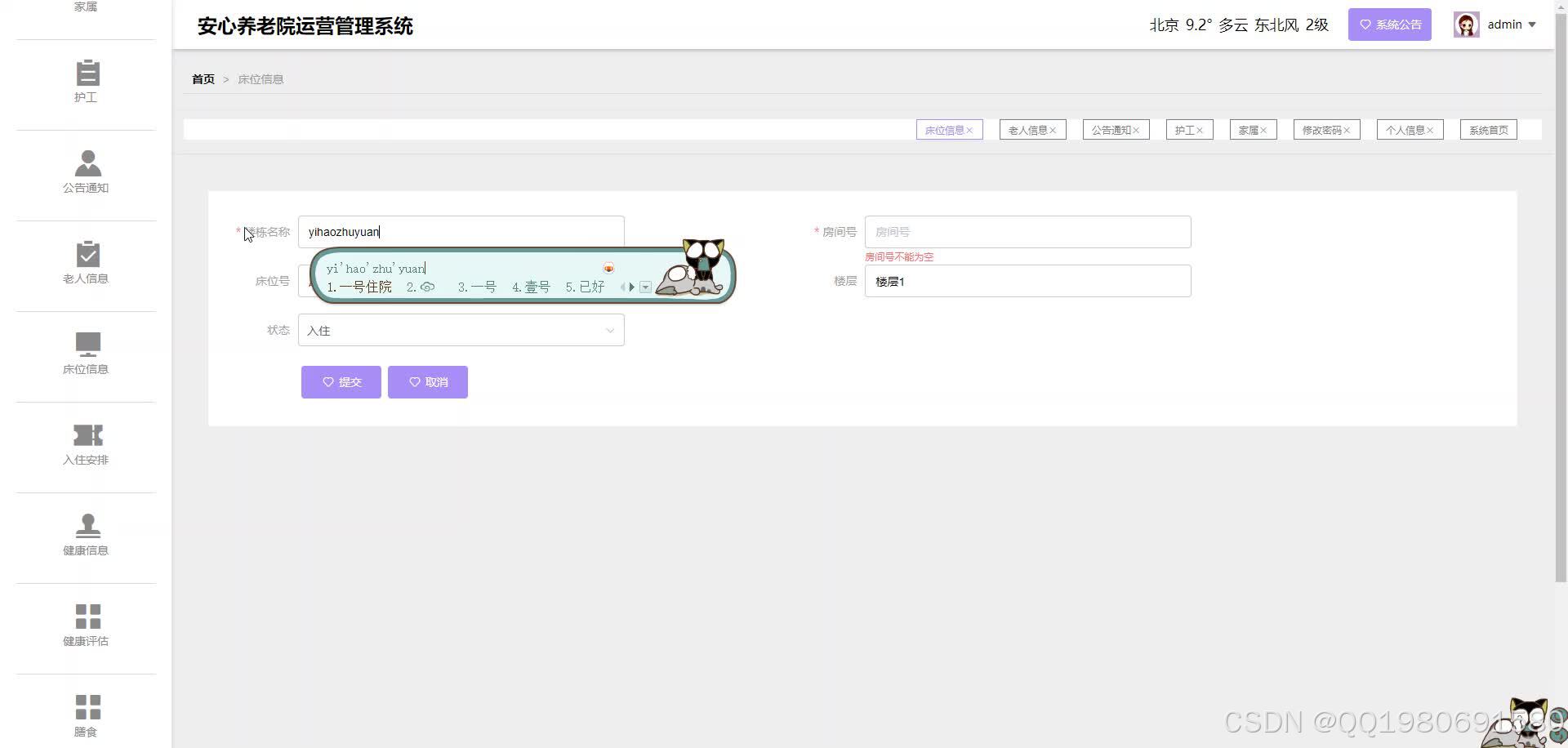The image size is (1568, 748).
Task: Click next-page arrow in IME candidate bar
Action: point(632,287)
